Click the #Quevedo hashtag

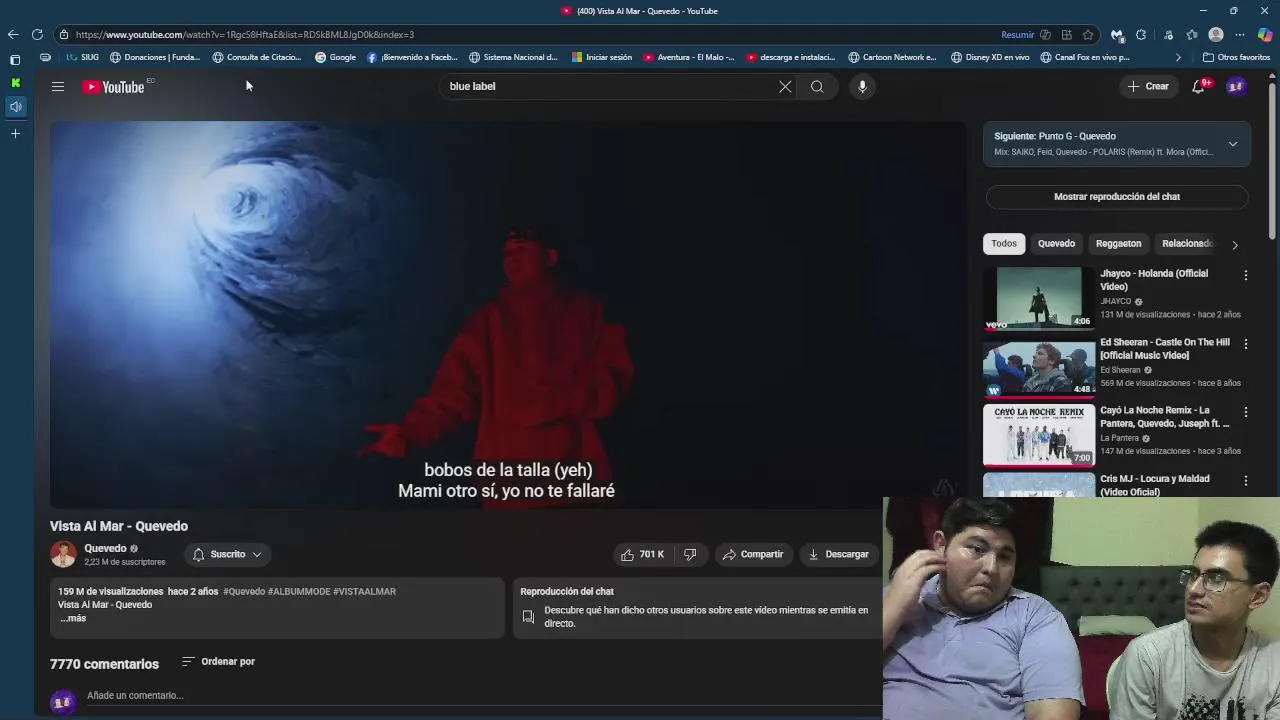pyautogui.click(x=244, y=592)
